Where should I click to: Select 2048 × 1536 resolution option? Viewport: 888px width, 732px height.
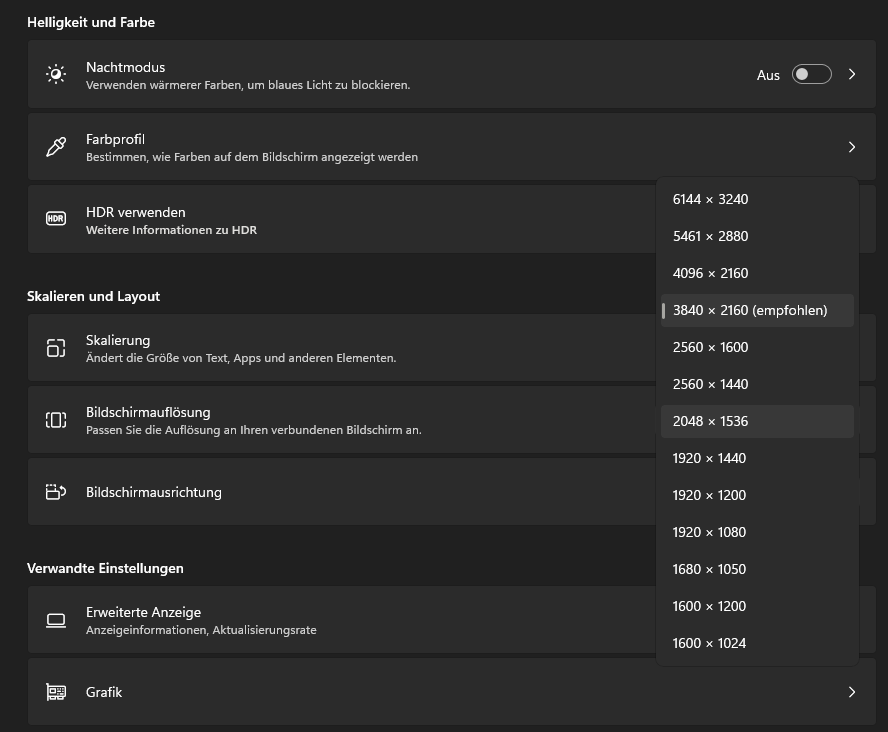click(x=710, y=421)
